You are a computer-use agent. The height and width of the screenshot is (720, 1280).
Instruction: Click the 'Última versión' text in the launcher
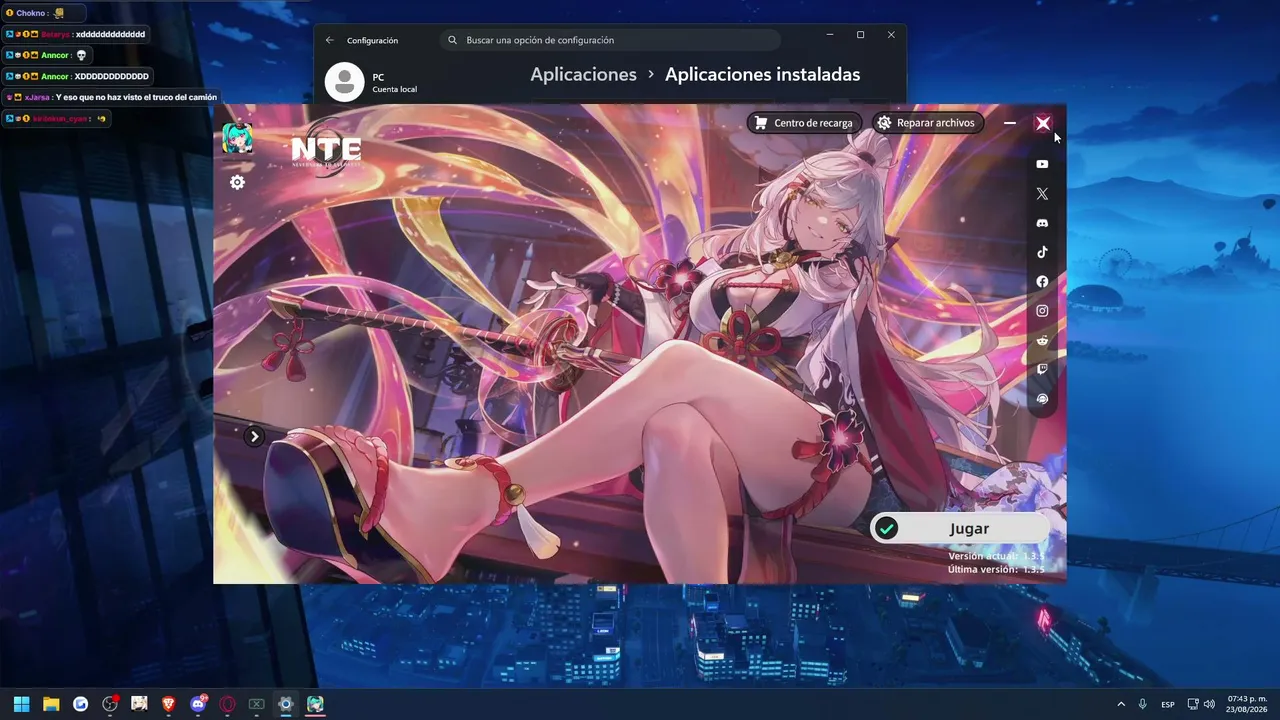point(996,569)
